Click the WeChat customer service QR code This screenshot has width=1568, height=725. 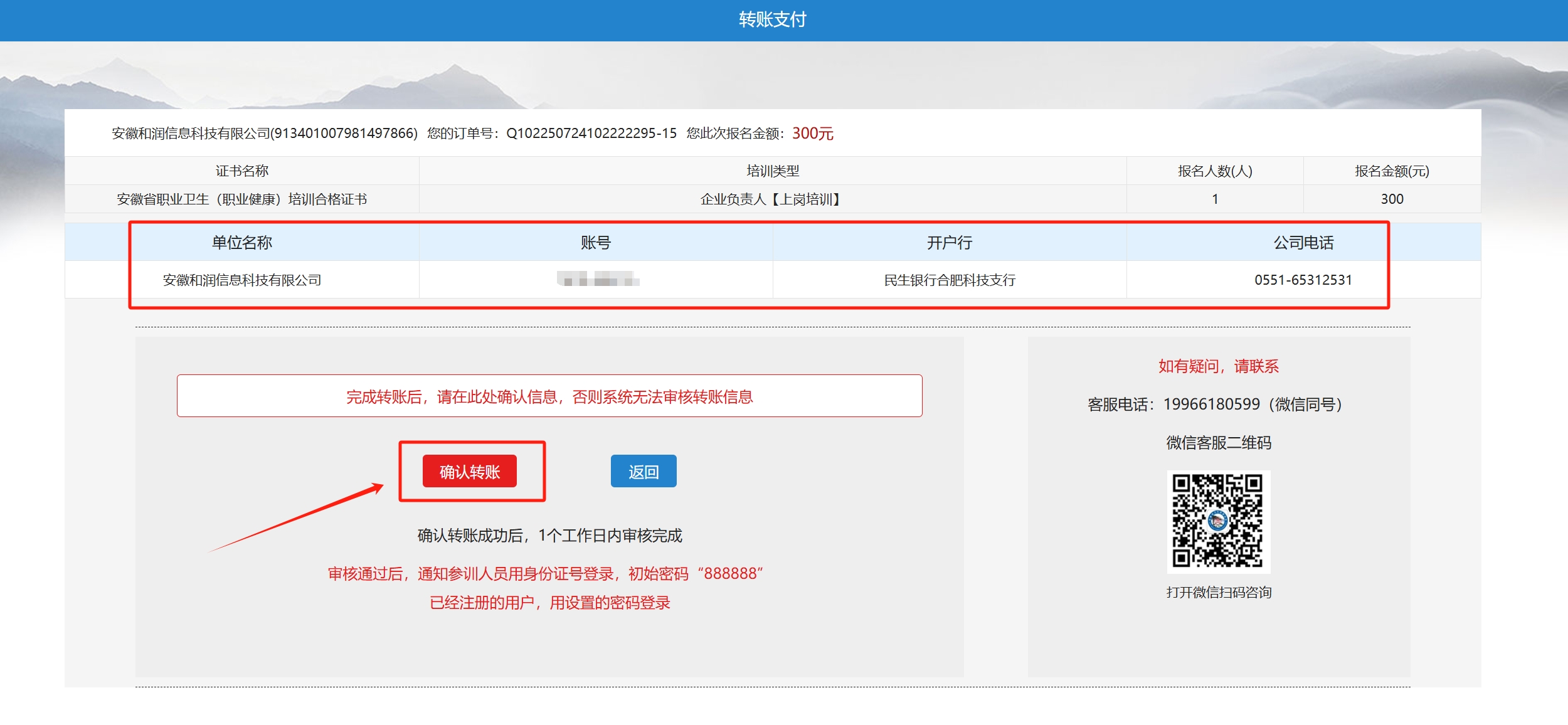click(1218, 521)
